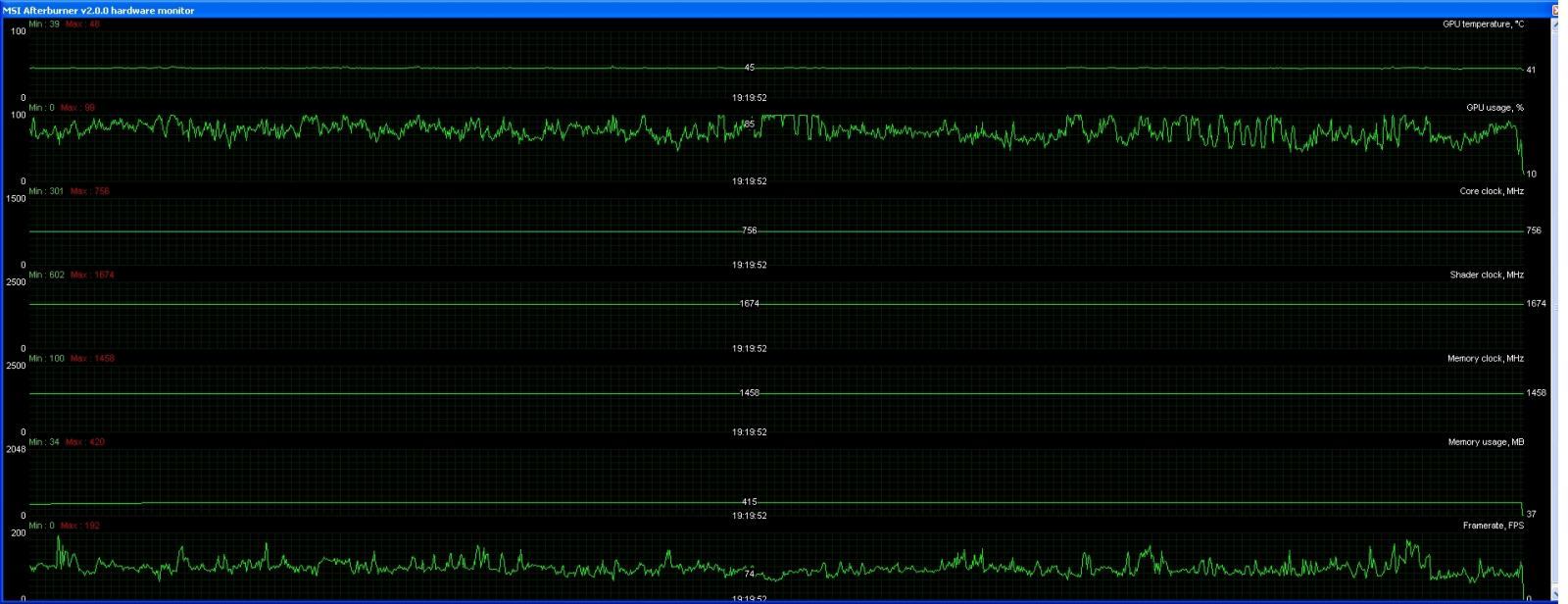This screenshot has width=1568, height=604.
Task: Click the framerate marker value '74'
Action: (750, 574)
